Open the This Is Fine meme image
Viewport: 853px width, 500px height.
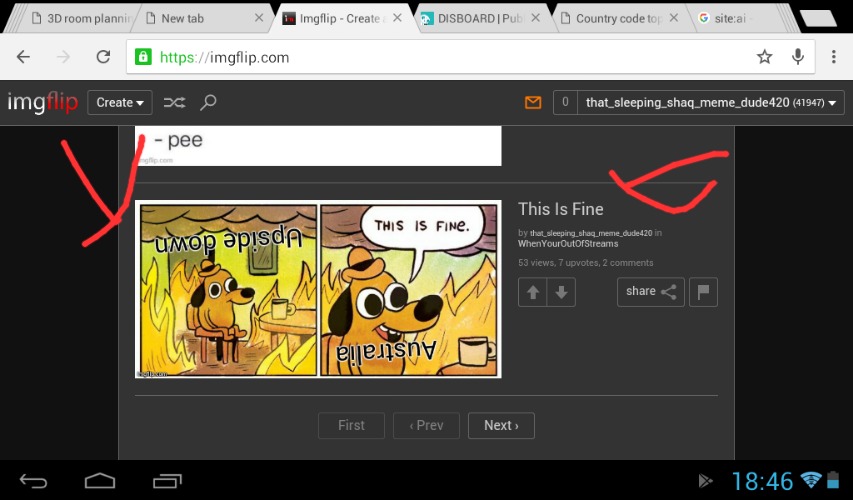tap(318, 290)
